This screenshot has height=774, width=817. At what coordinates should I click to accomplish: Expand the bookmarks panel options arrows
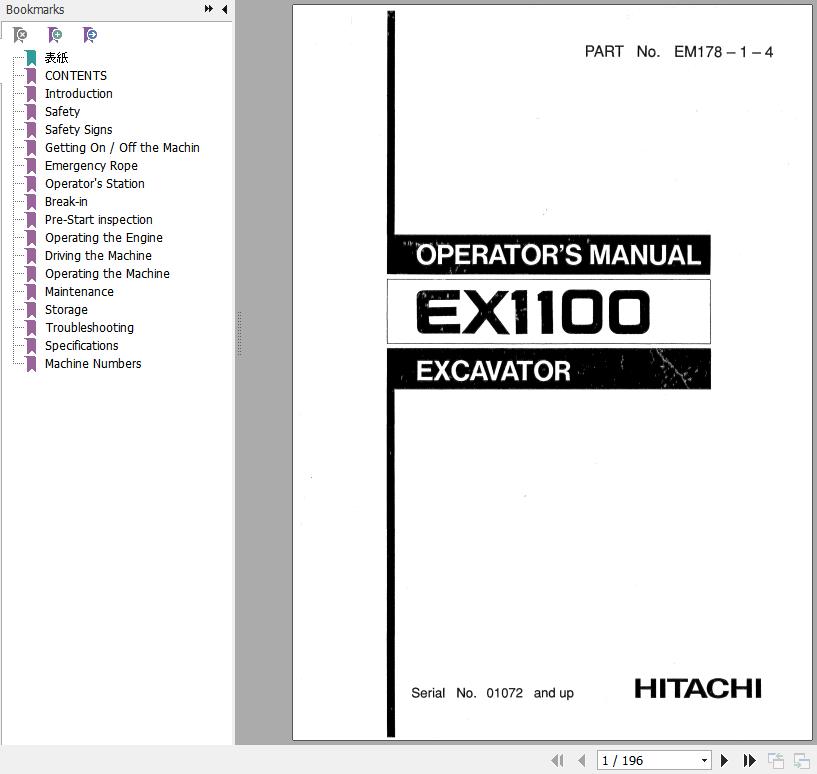(x=208, y=9)
